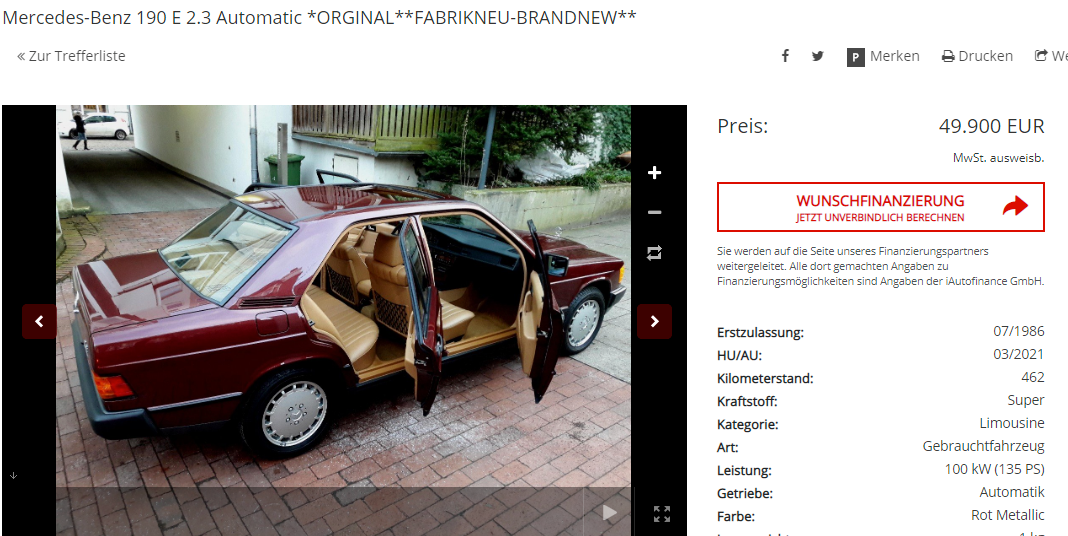Go back via Zur Trefferliste link
Screen dimensions: 1068x536
click(72, 56)
